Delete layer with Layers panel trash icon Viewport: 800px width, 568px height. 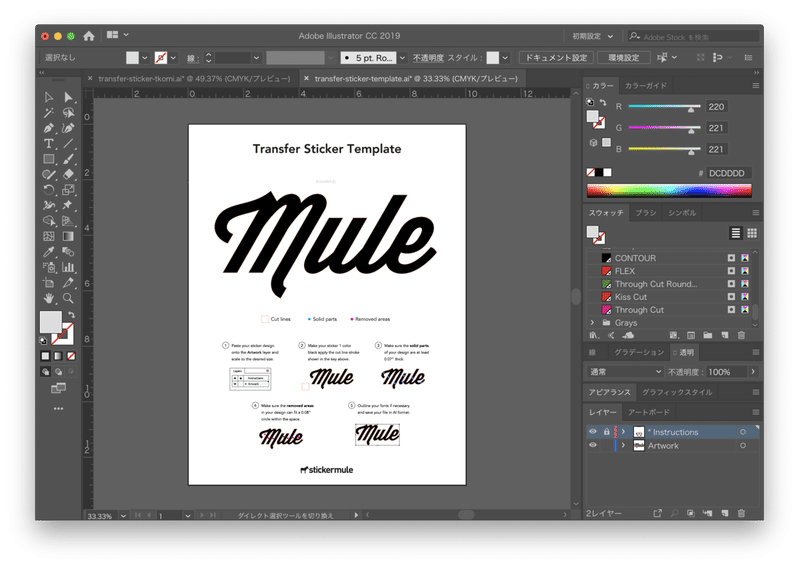(x=741, y=513)
